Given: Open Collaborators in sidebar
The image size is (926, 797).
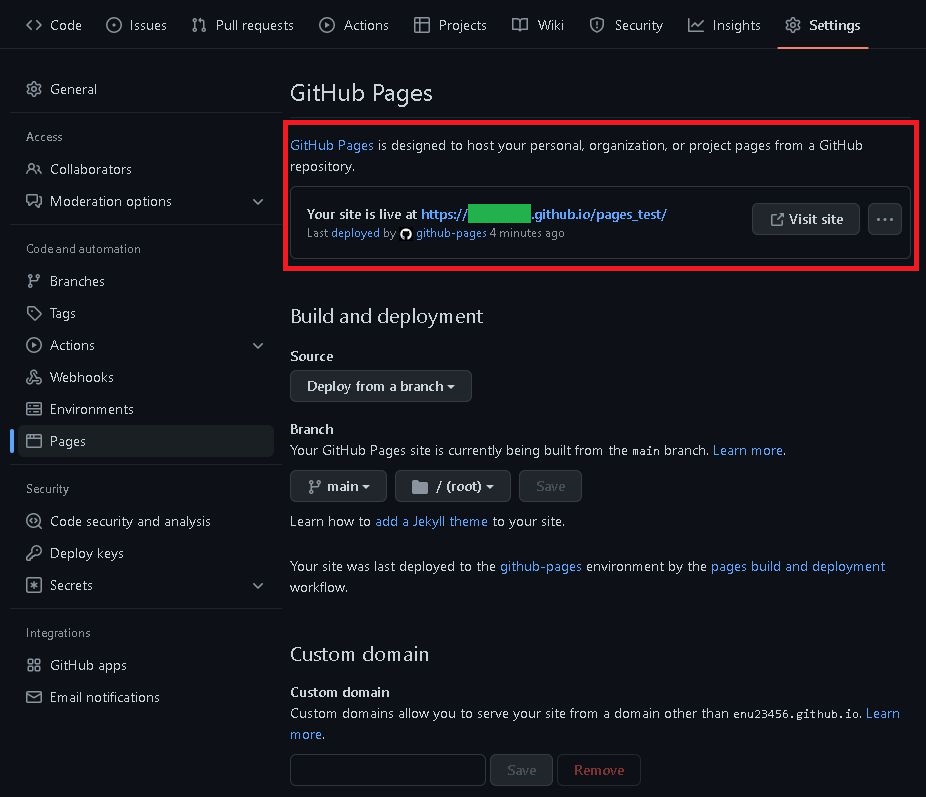Looking at the screenshot, I should pos(146,169).
